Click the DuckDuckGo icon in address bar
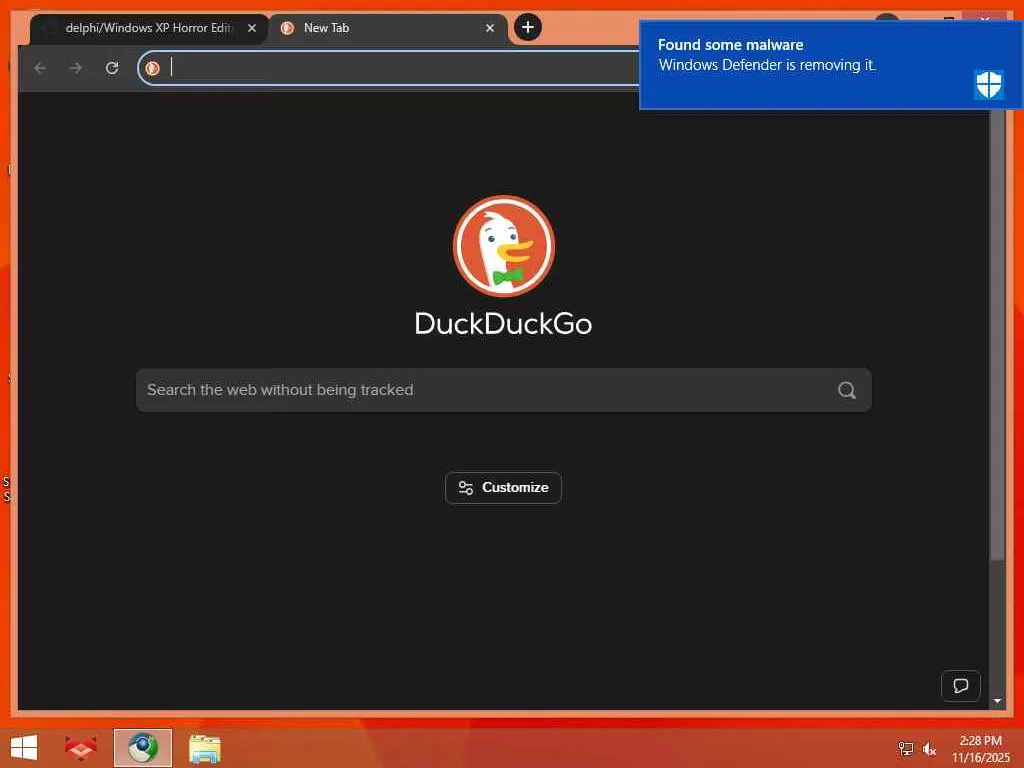The height and width of the screenshot is (768, 1024). [153, 68]
